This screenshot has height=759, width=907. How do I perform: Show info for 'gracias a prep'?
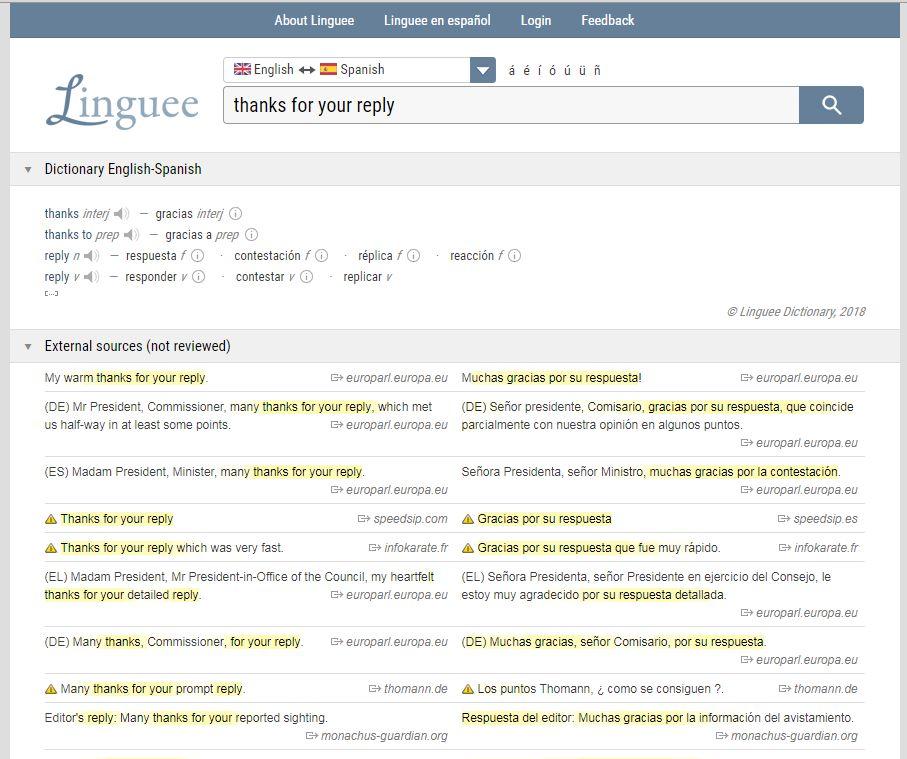coord(252,234)
